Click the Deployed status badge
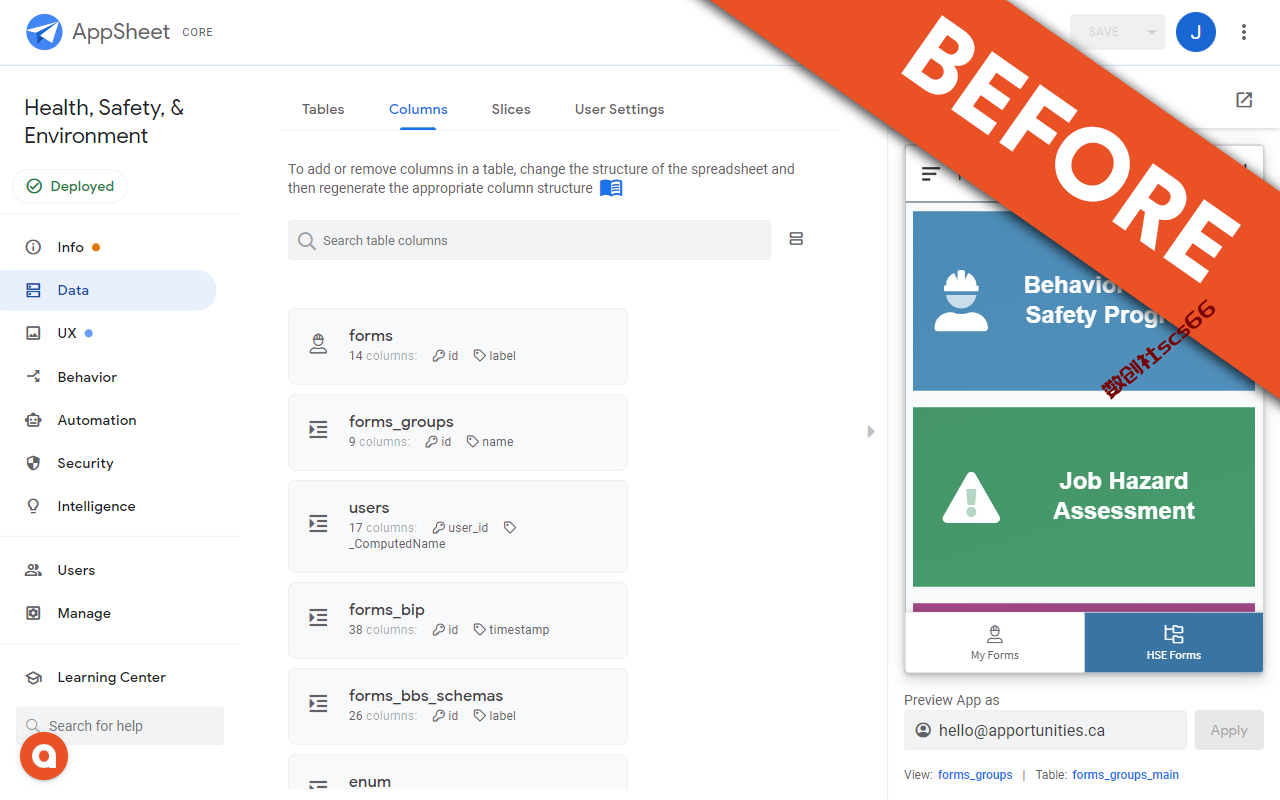The width and height of the screenshot is (1280, 800). coord(70,186)
